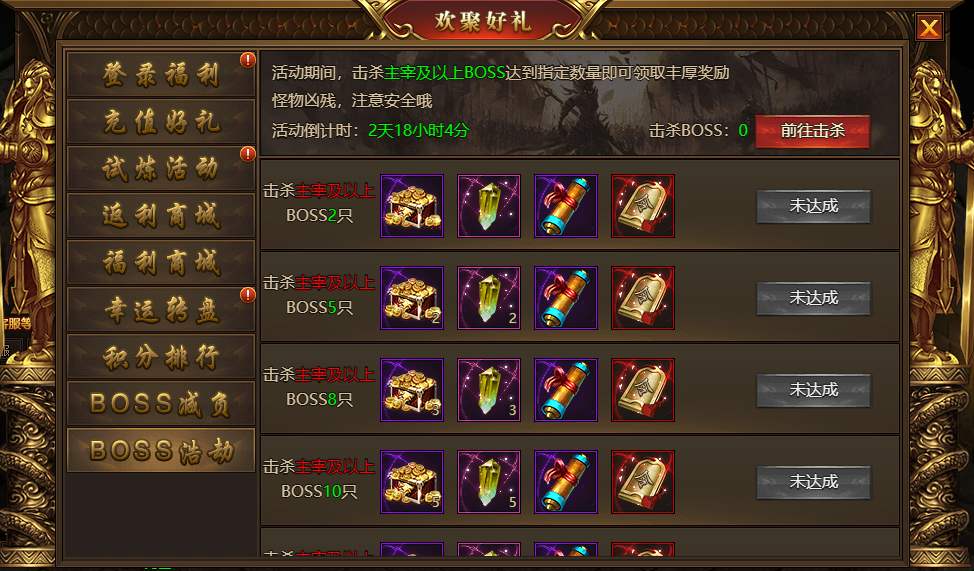This screenshot has height=571, width=974.
Task: Go to the 积分排行 tab
Action: 161,357
